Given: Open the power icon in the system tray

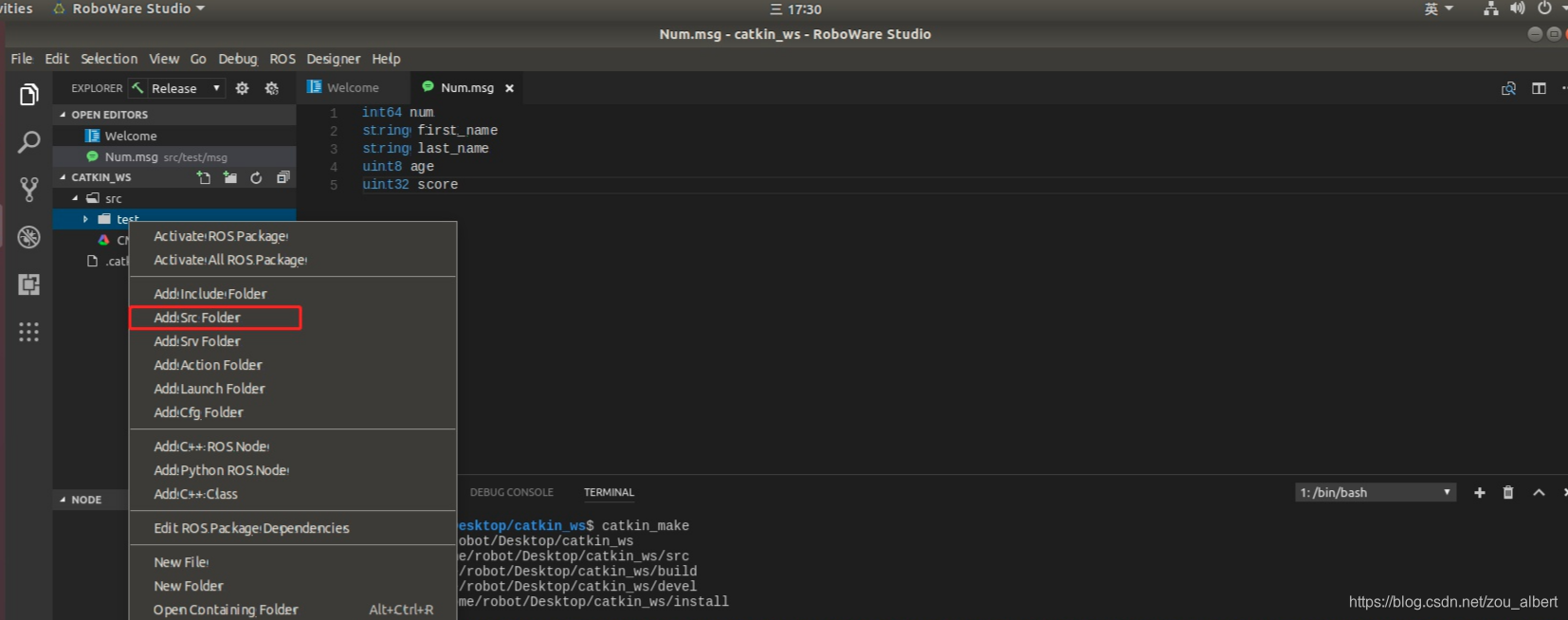Looking at the screenshot, I should point(1544,9).
